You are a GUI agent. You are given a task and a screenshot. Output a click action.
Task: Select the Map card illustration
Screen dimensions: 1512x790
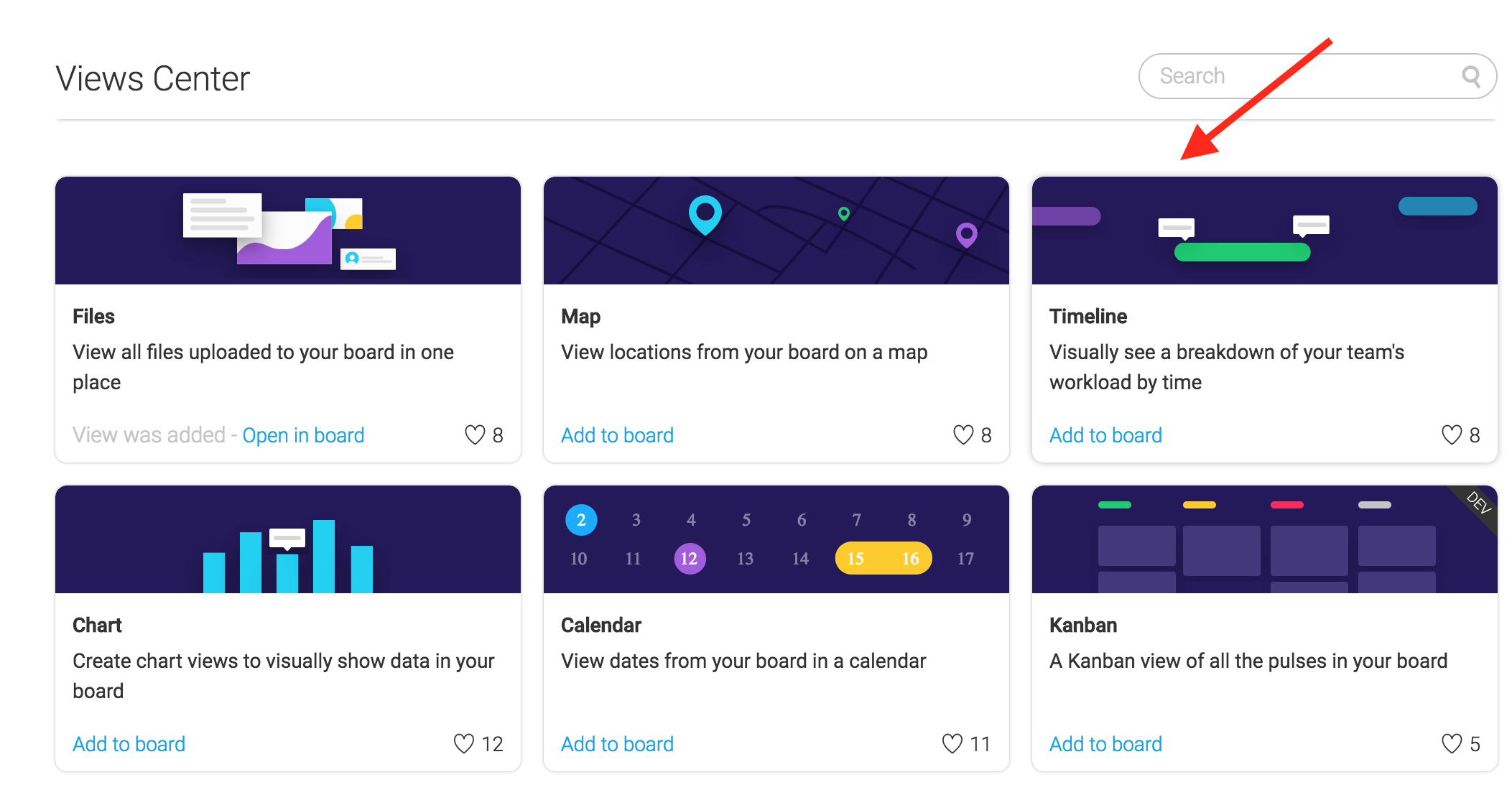776,231
